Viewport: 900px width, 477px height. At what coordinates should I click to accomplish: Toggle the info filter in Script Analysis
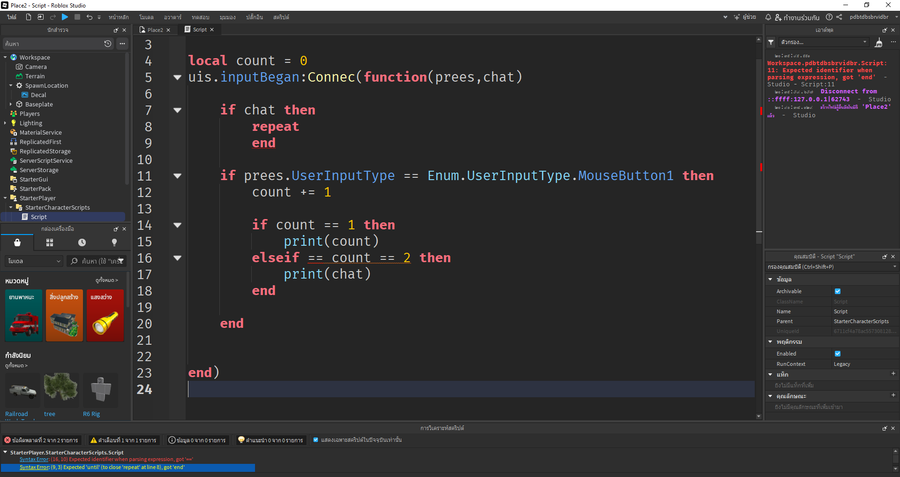tap(197, 440)
